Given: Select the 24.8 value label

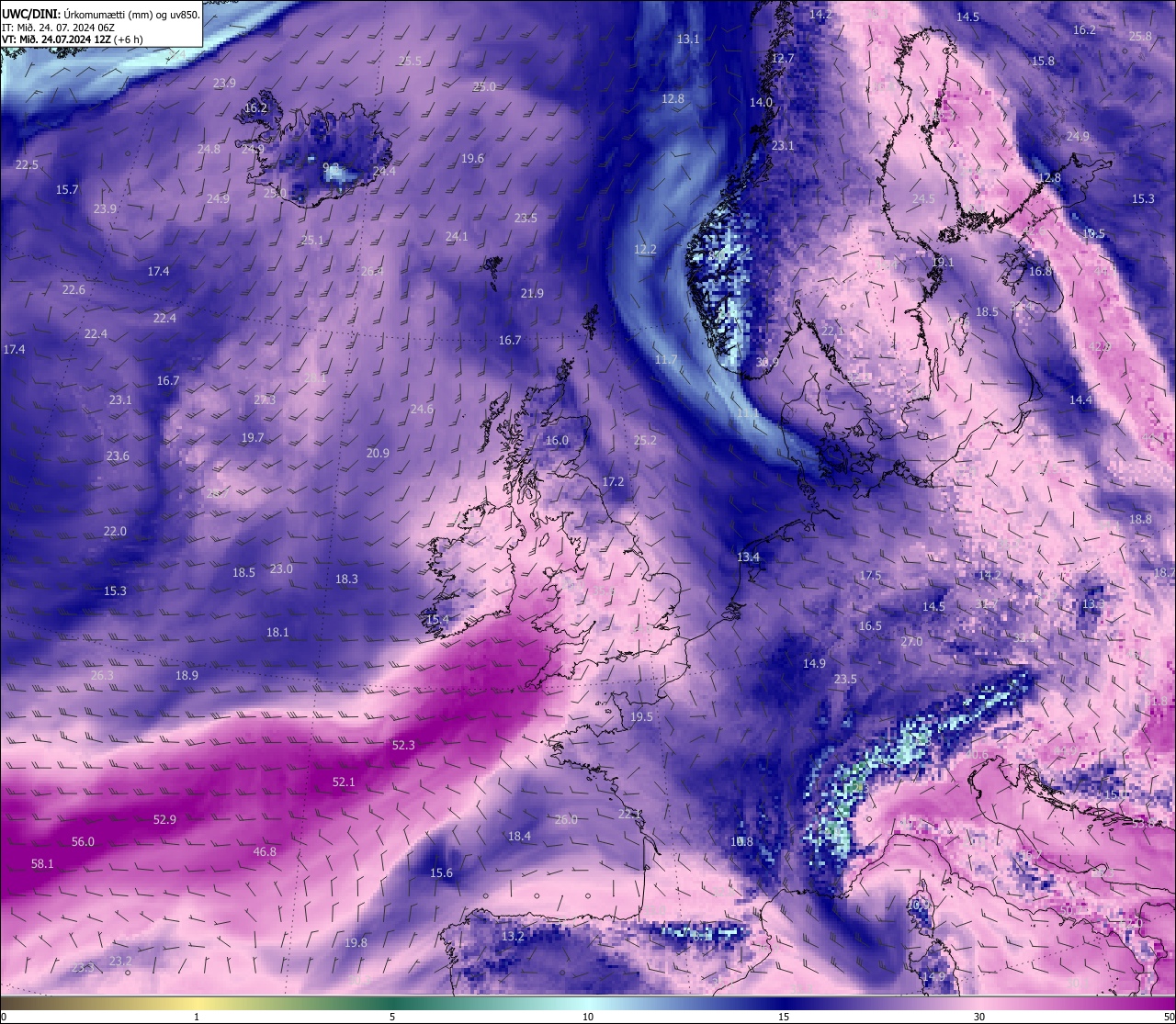Looking at the screenshot, I should coord(209,150).
